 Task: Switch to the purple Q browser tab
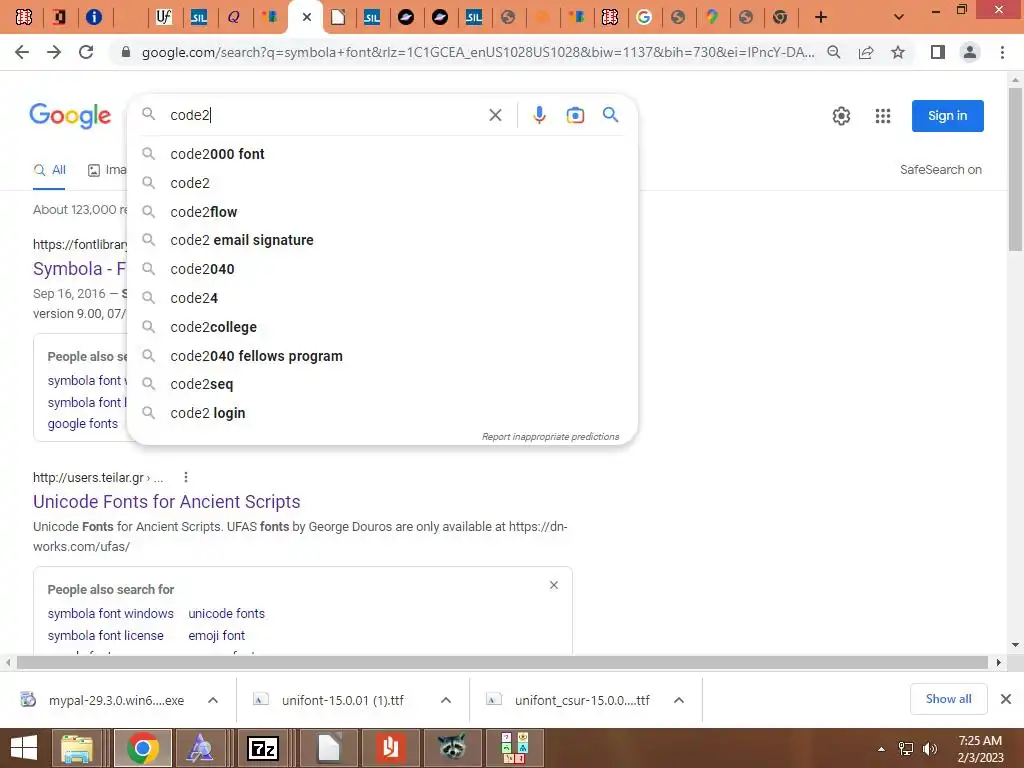(x=233, y=17)
